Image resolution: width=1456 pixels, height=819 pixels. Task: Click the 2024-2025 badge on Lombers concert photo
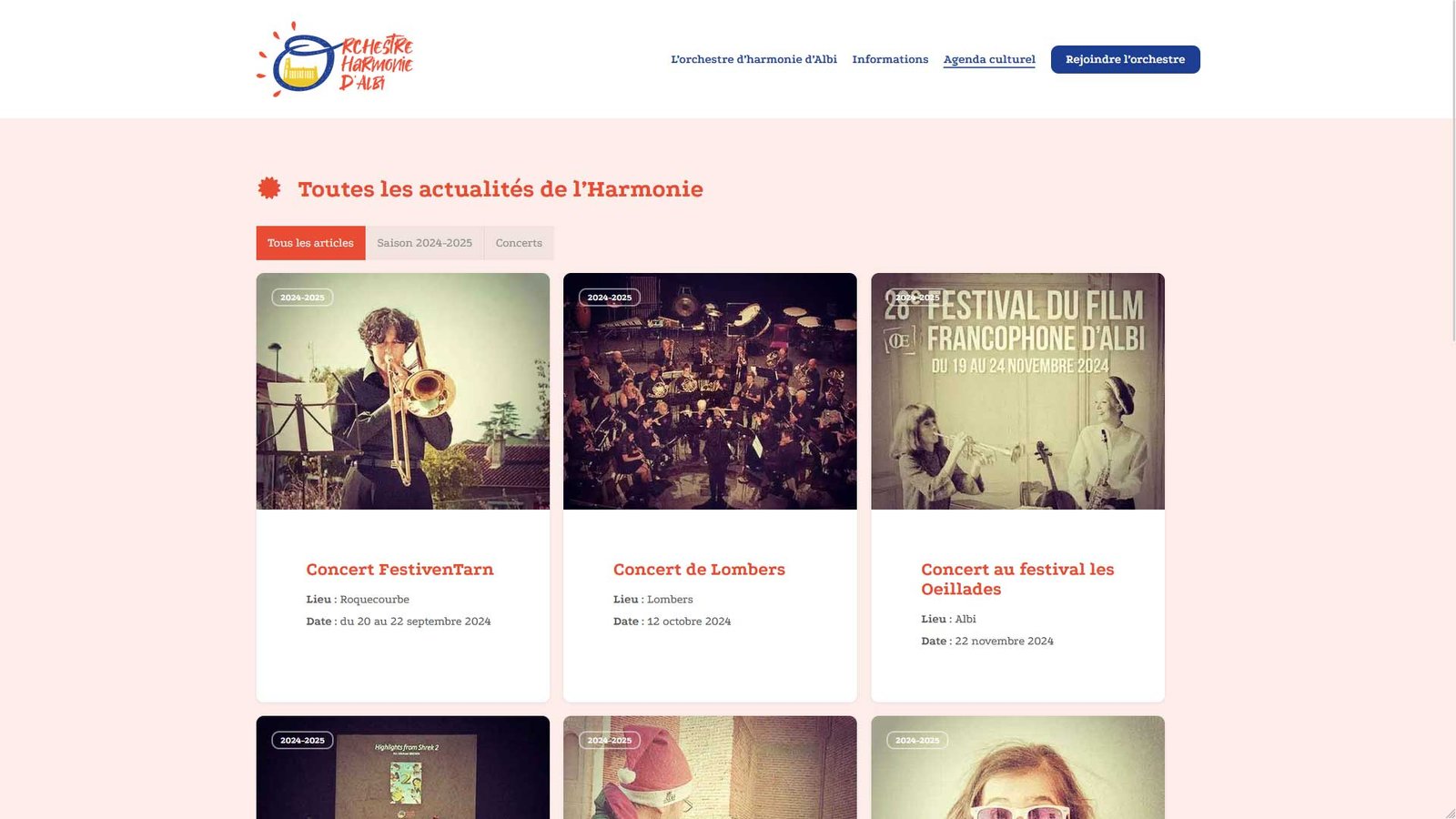[x=609, y=298]
